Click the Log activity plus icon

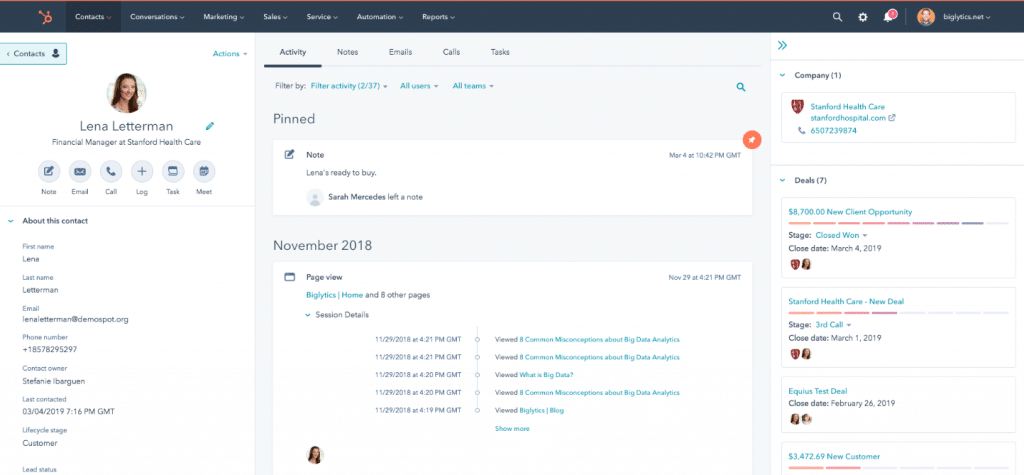click(x=142, y=171)
